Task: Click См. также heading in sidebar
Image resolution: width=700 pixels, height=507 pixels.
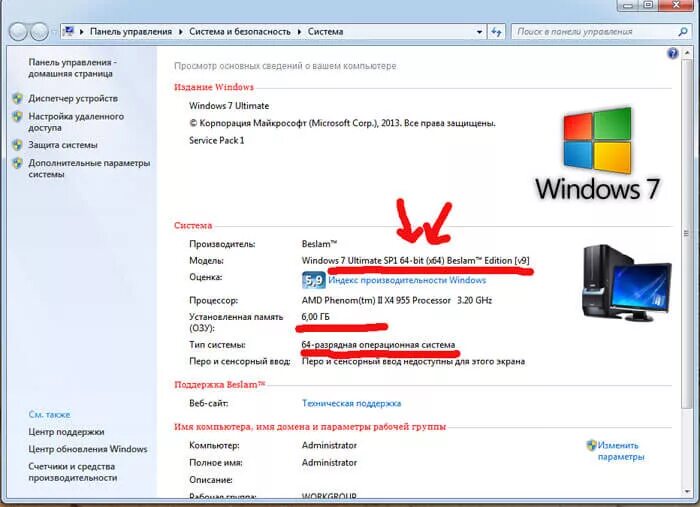Action: click(50, 415)
